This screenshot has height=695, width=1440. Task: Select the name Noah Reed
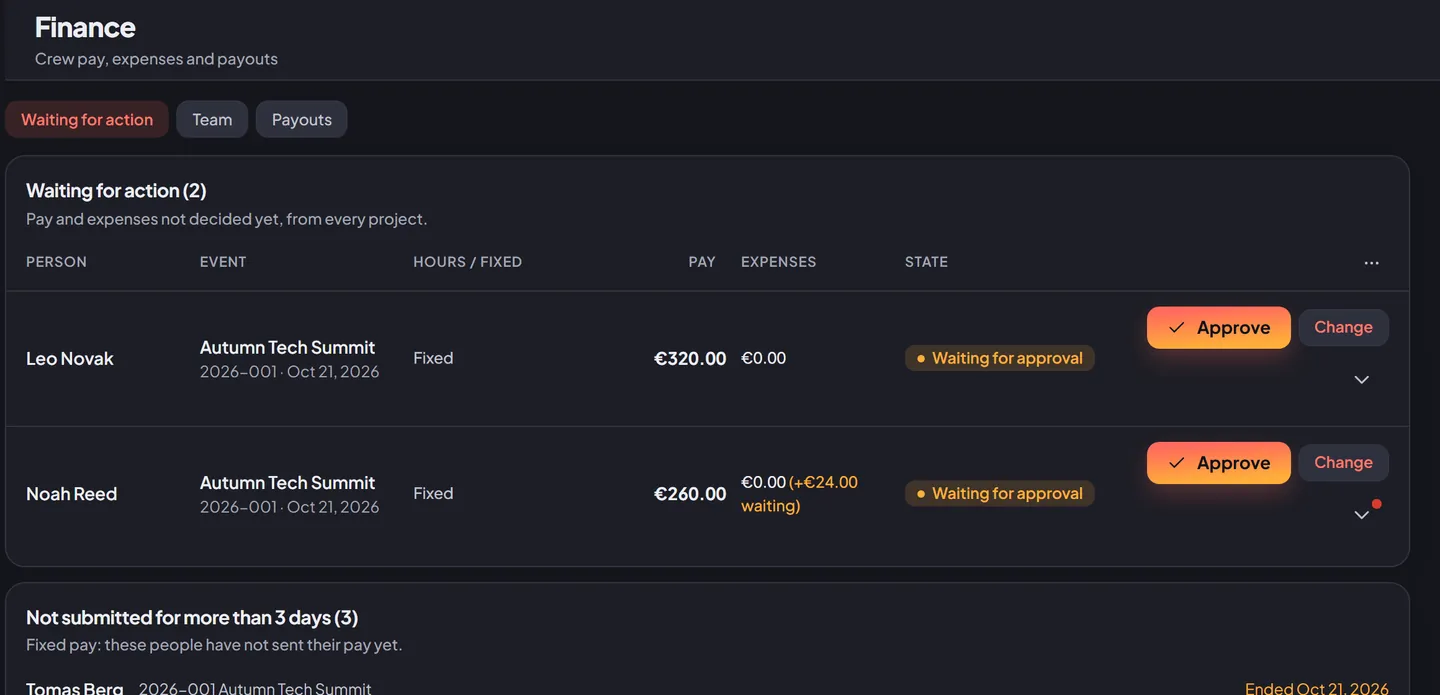pyautogui.click(x=71, y=493)
